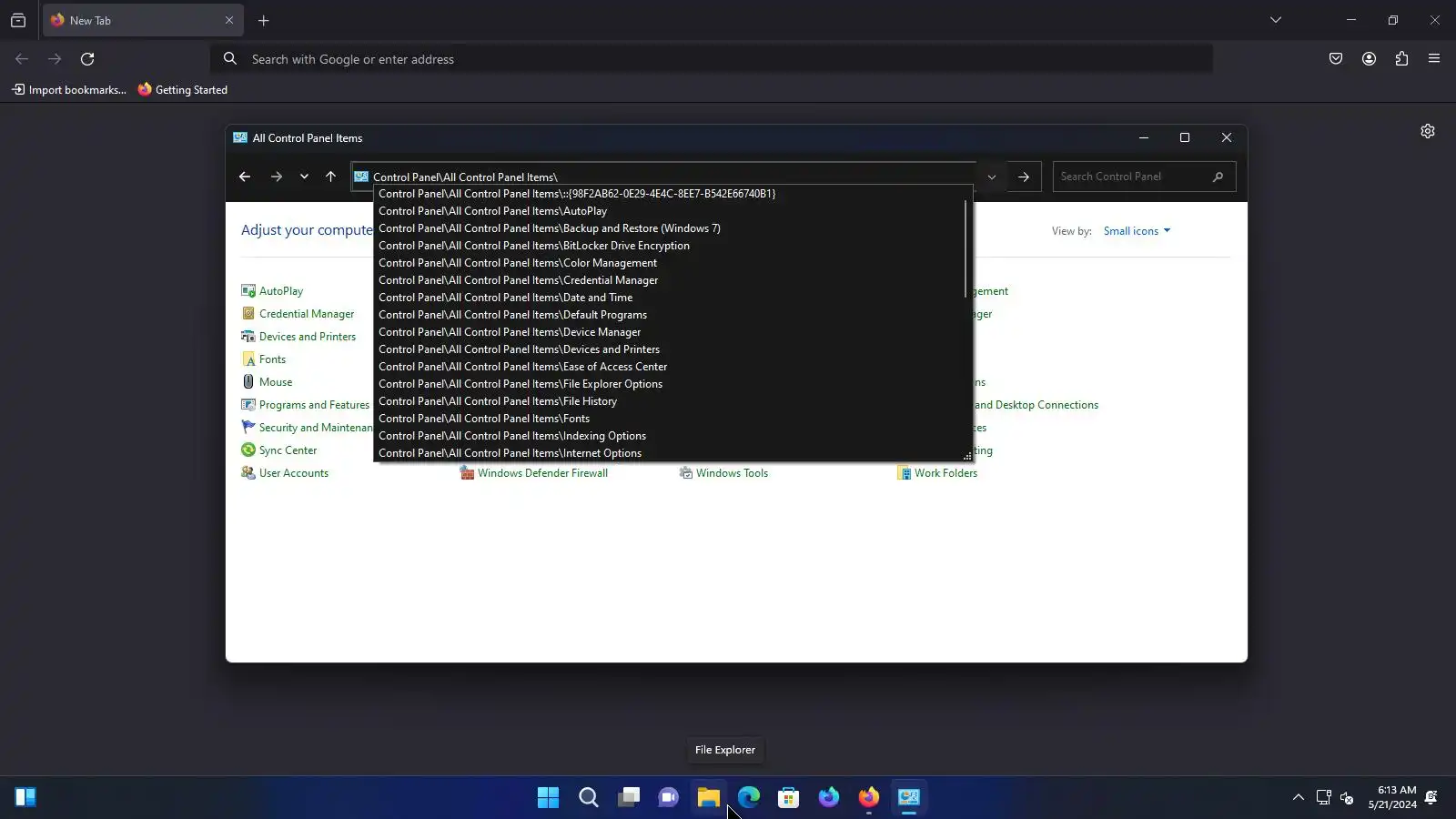Open Windows Defender Firewall item
The width and height of the screenshot is (1456, 819).
[534, 473]
